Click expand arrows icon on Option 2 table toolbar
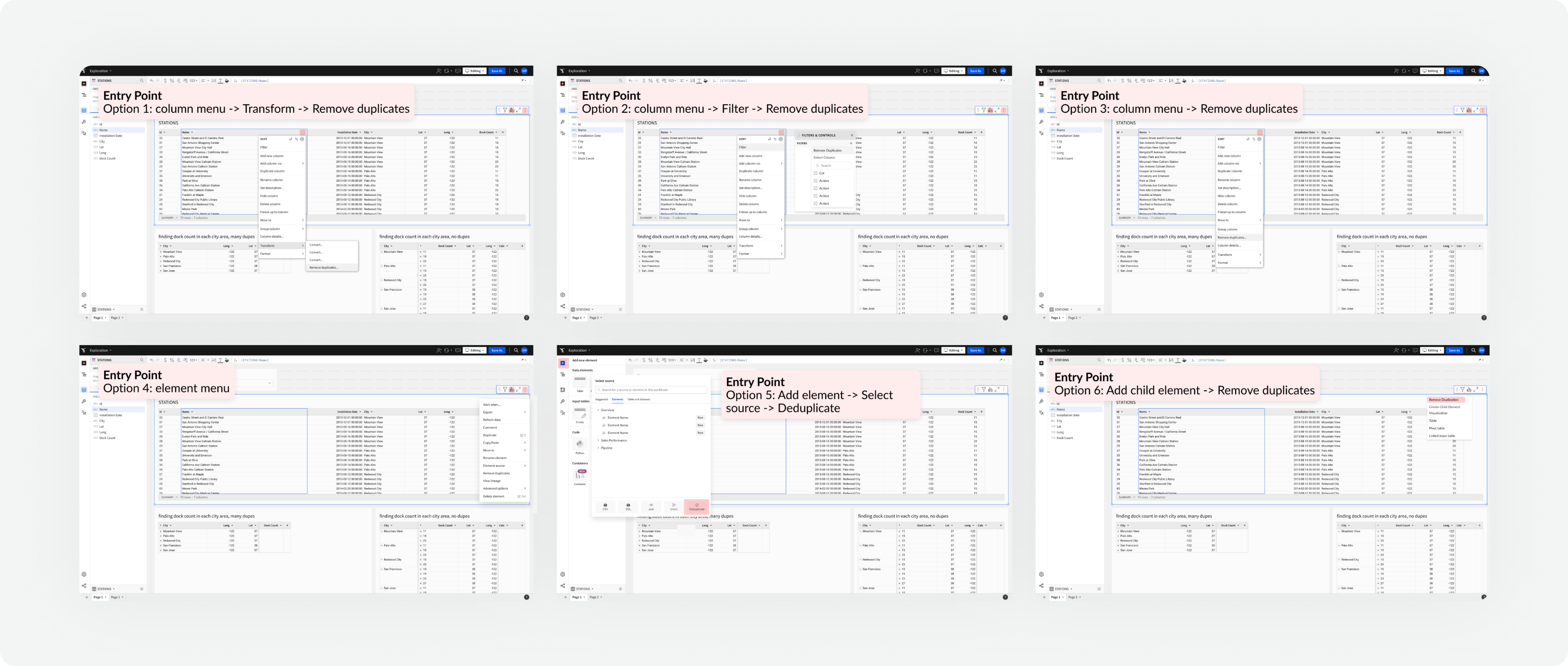1568x666 pixels. (x=996, y=110)
